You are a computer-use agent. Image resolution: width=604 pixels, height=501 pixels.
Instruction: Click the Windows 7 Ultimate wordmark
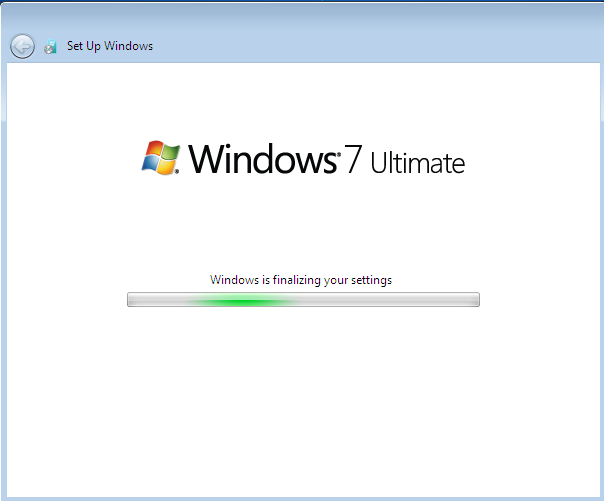[x=327, y=159]
